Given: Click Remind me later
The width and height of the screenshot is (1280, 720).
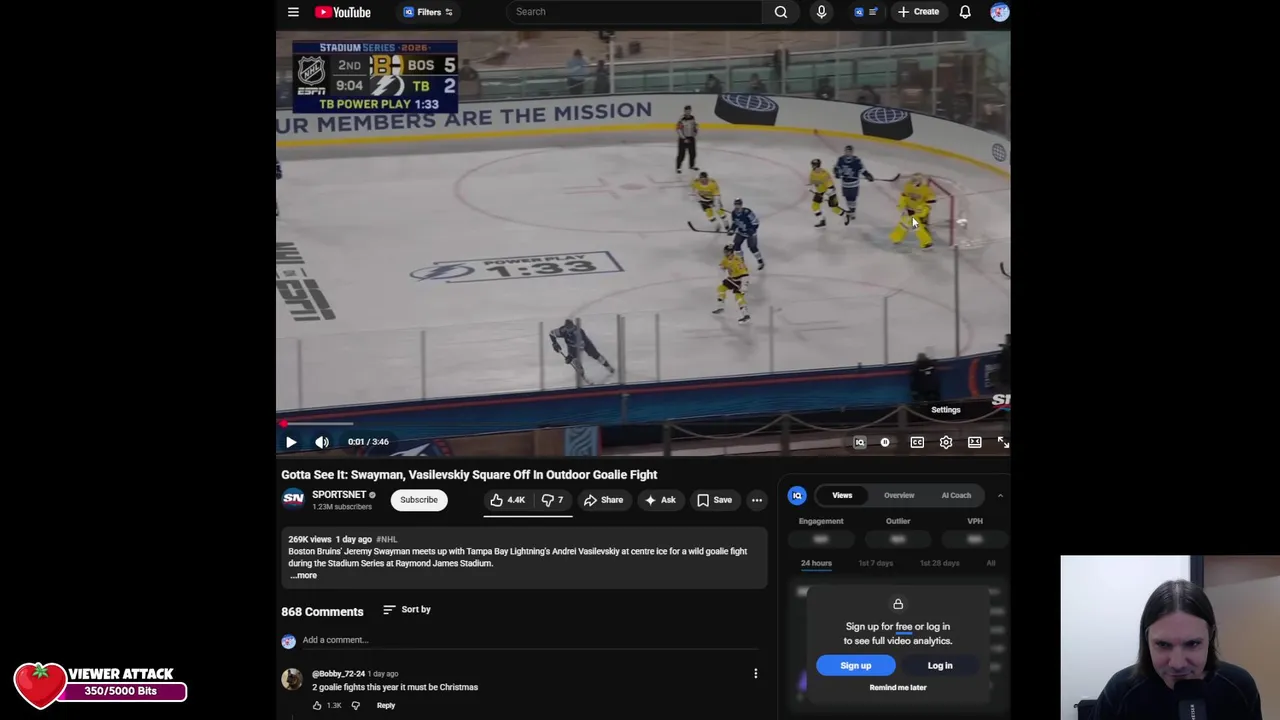Looking at the screenshot, I should pyautogui.click(x=898, y=688).
